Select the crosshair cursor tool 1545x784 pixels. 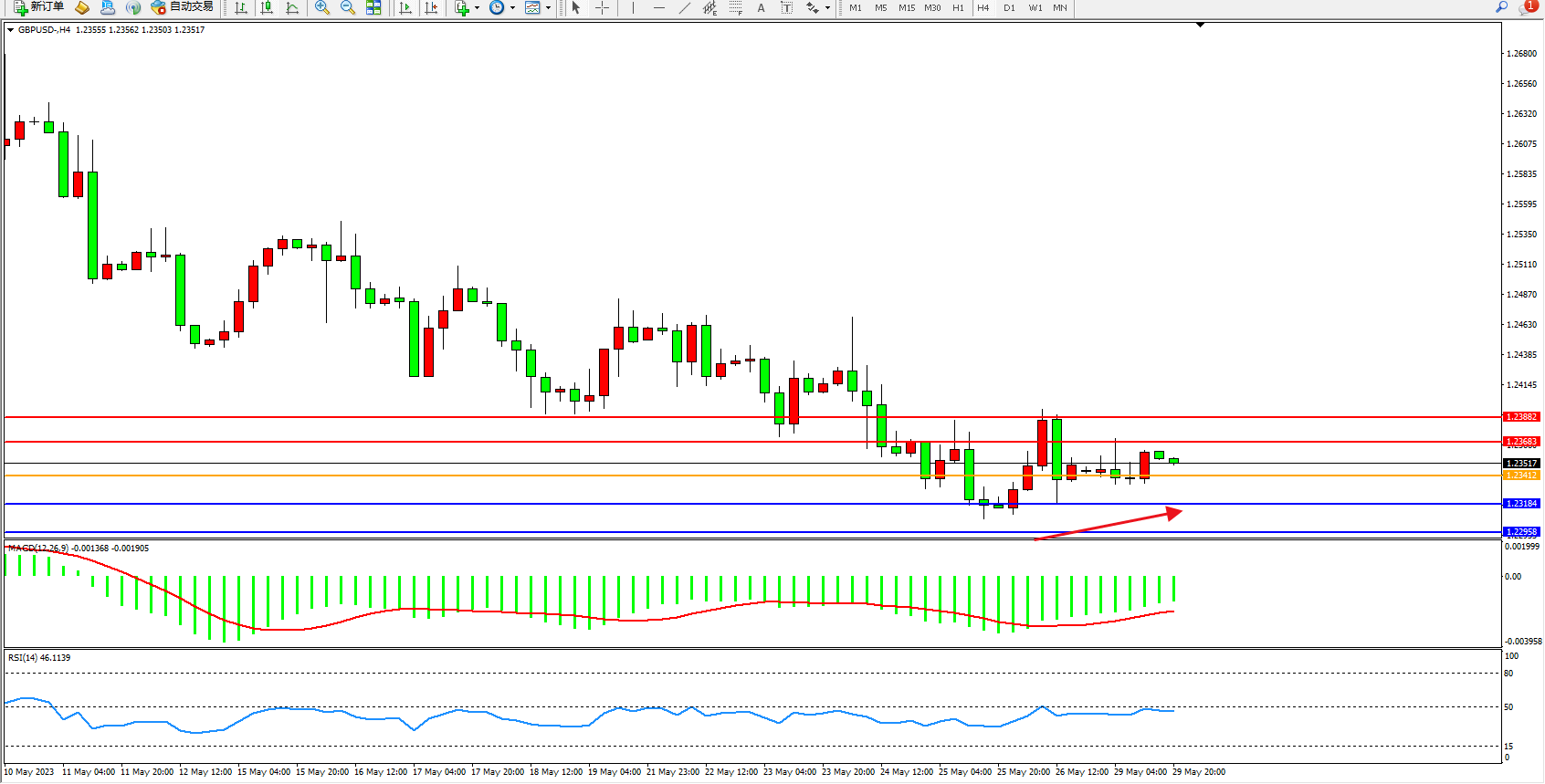[x=603, y=7]
